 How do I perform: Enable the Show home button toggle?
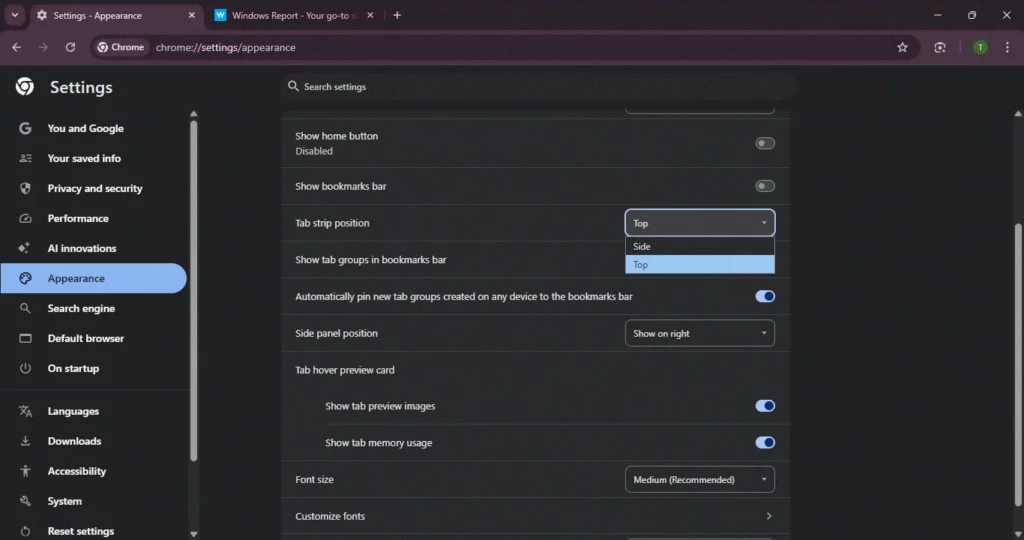[x=765, y=143]
